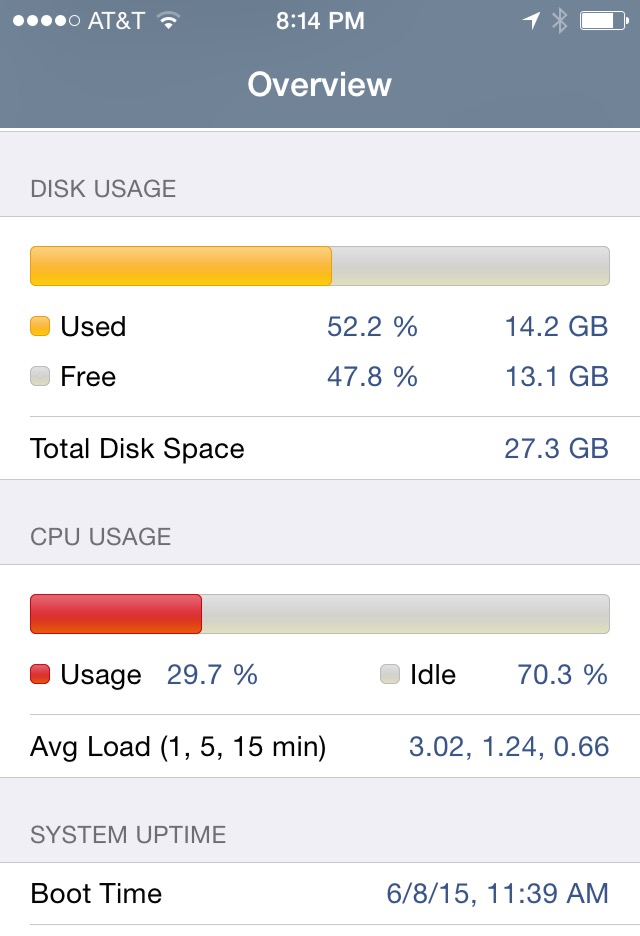Tap the Overview title in navigation bar
This screenshot has width=640, height=936.
[x=320, y=84]
